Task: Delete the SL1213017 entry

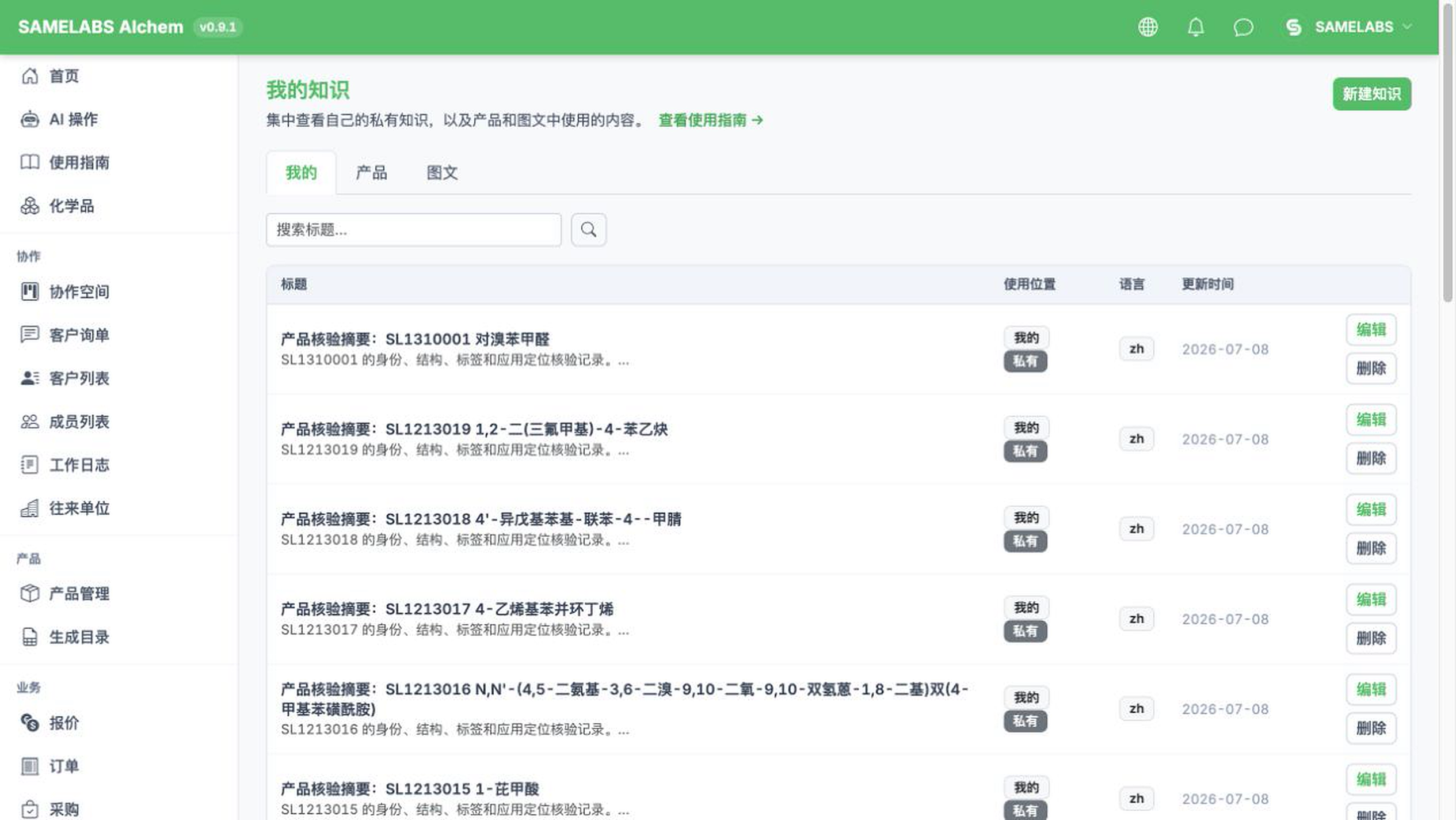Action: coord(1371,638)
